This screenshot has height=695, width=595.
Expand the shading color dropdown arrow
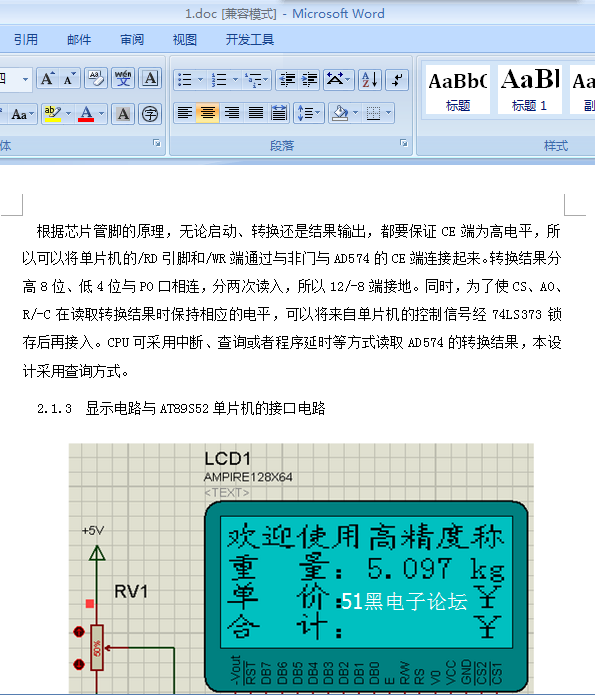tap(355, 113)
